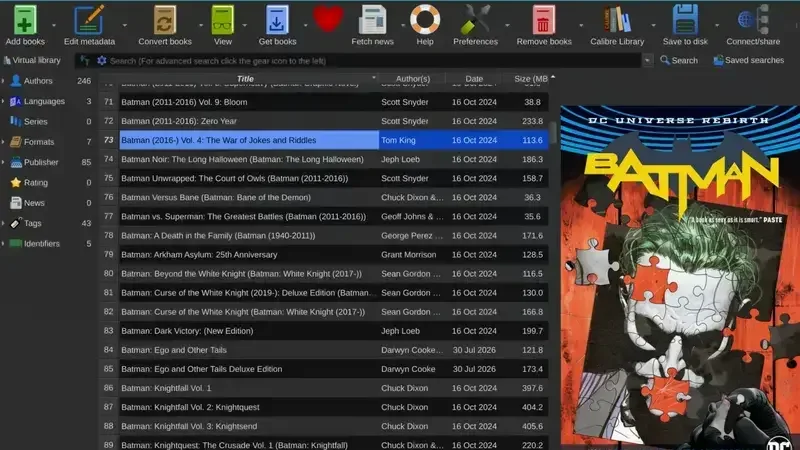800x450 pixels.
Task: Click the Save to disk icon
Action: [x=685, y=20]
